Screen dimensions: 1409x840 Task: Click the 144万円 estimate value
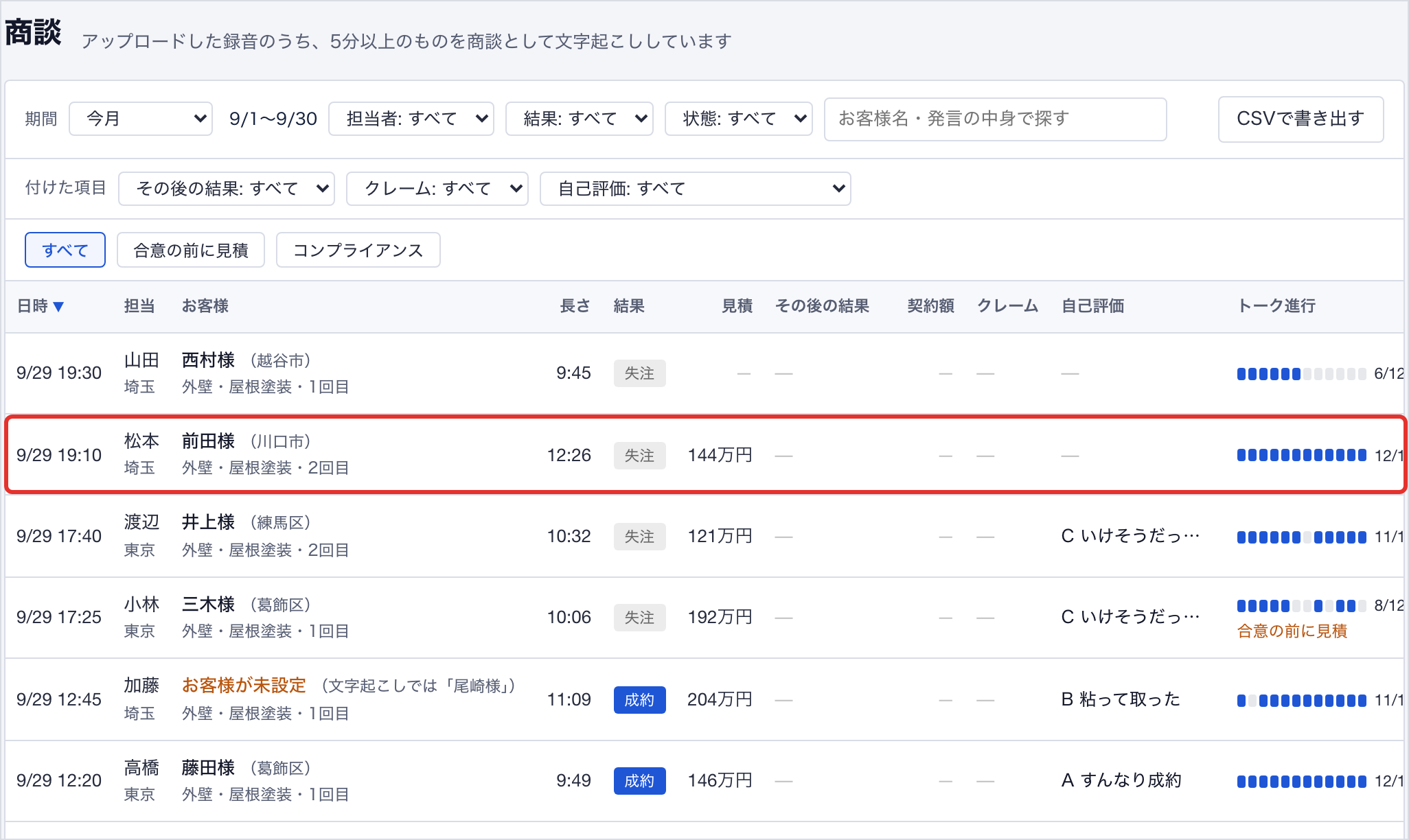(x=720, y=455)
